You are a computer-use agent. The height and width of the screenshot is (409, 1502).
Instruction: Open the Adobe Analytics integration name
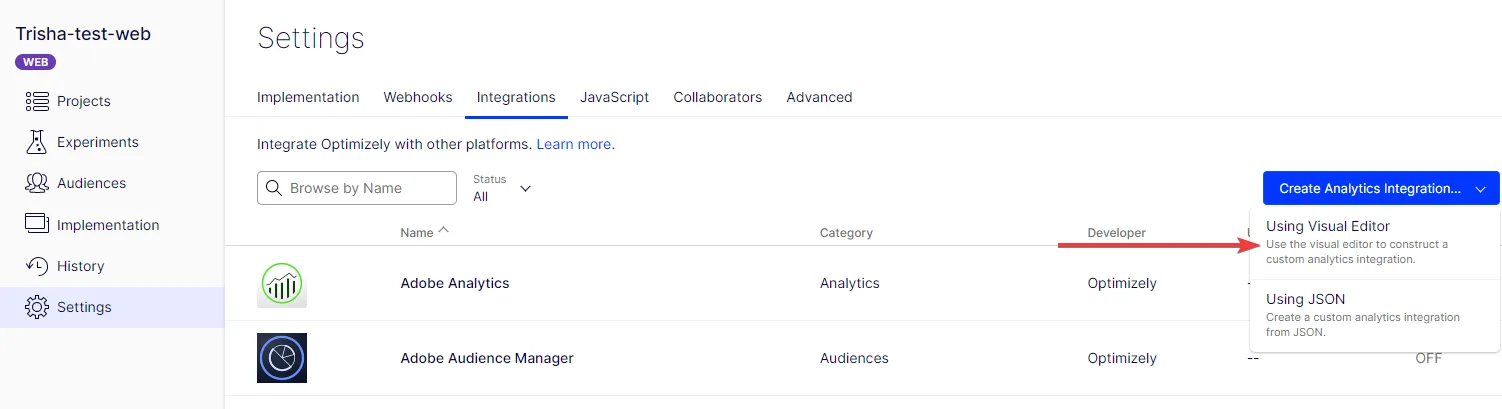click(x=455, y=283)
